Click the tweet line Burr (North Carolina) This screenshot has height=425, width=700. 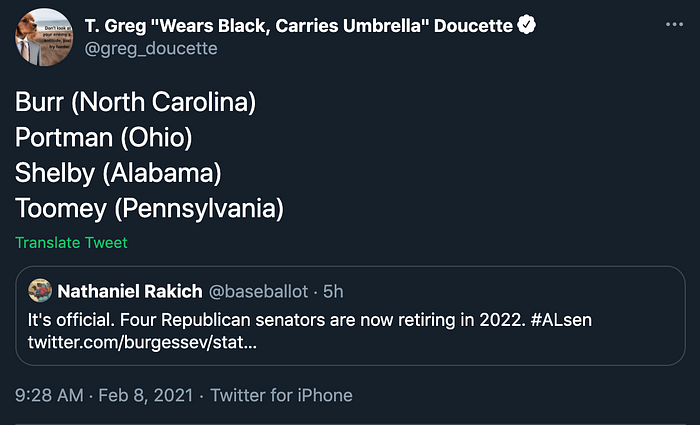click(136, 102)
